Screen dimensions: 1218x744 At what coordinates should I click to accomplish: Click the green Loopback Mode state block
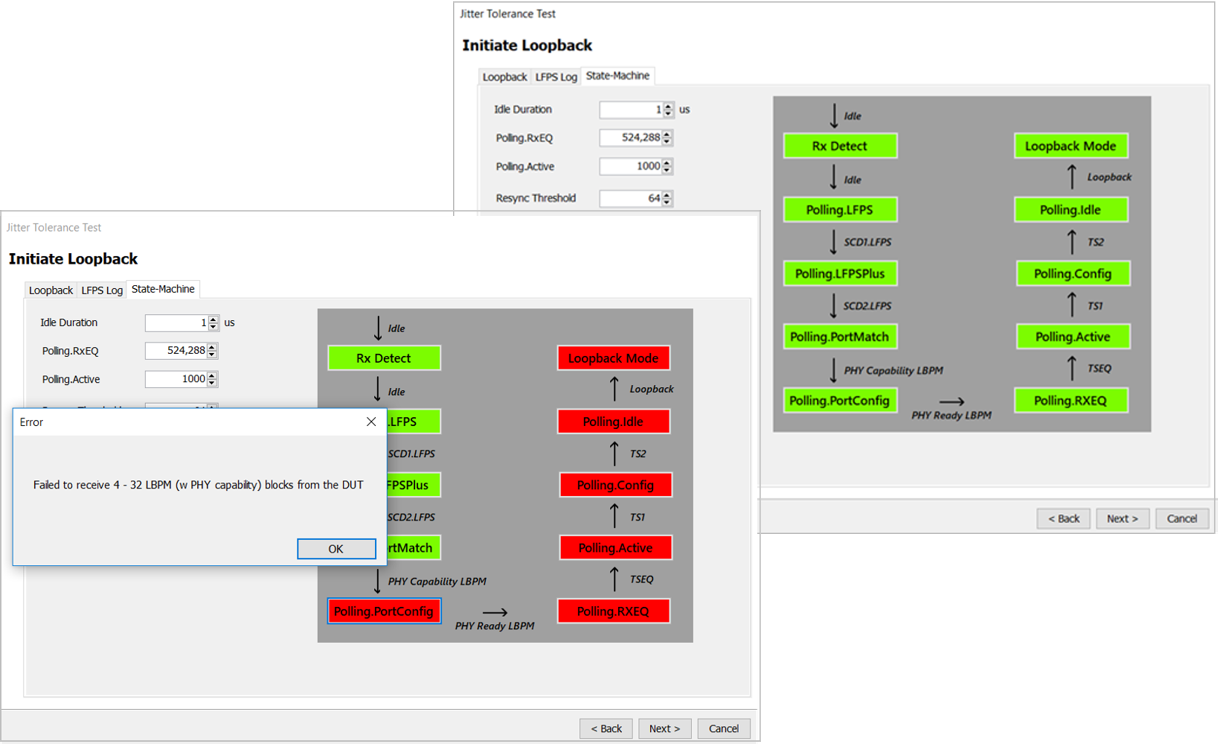(x=1070, y=146)
